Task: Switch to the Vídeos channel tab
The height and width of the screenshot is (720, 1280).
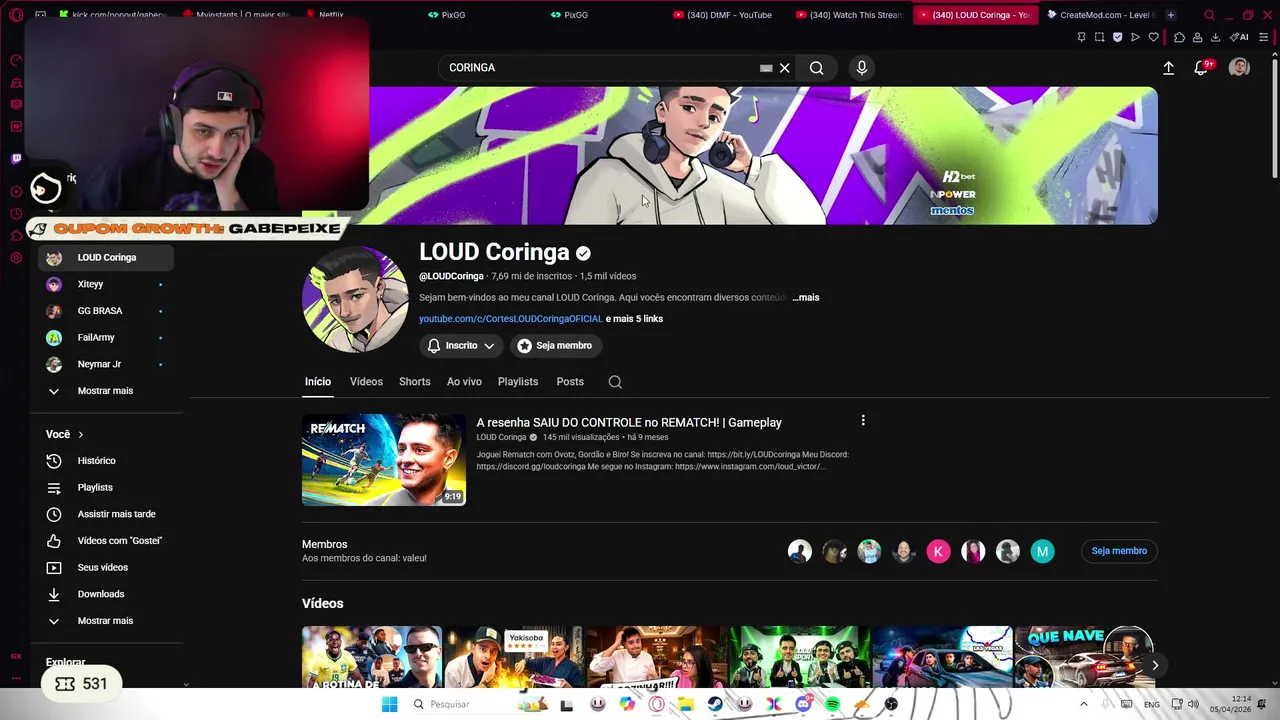Action: pyautogui.click(x=366, y=382)
